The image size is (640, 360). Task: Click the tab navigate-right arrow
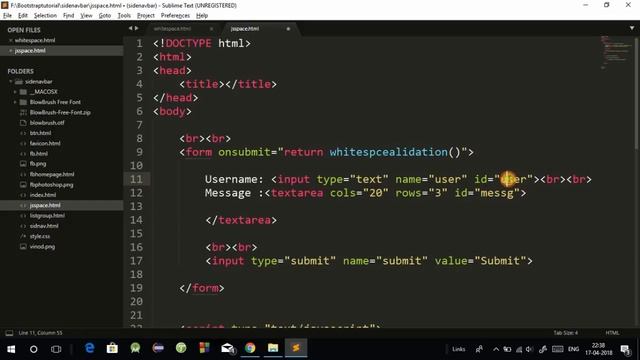137,28
